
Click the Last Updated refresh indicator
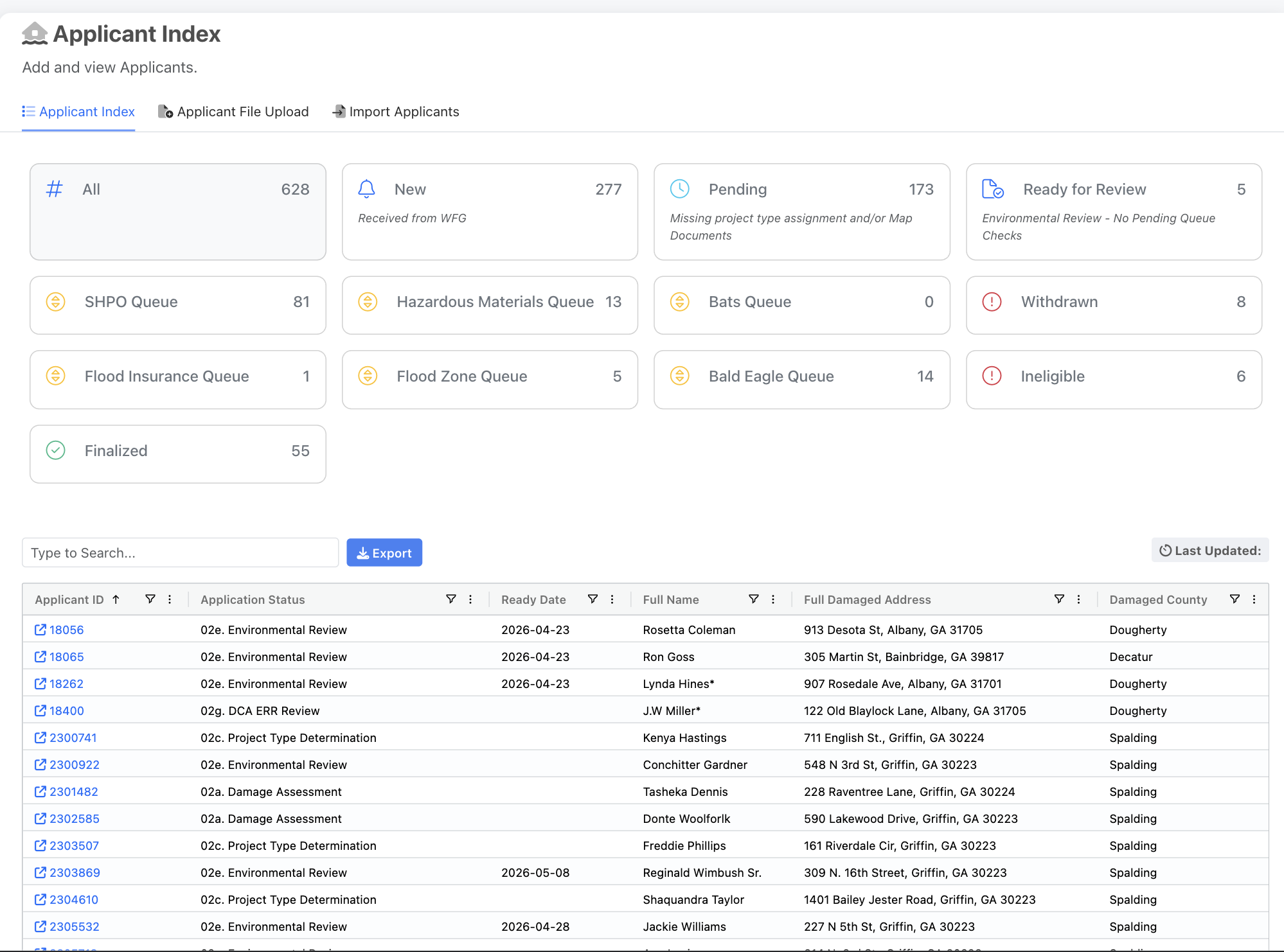[1210, 551]
